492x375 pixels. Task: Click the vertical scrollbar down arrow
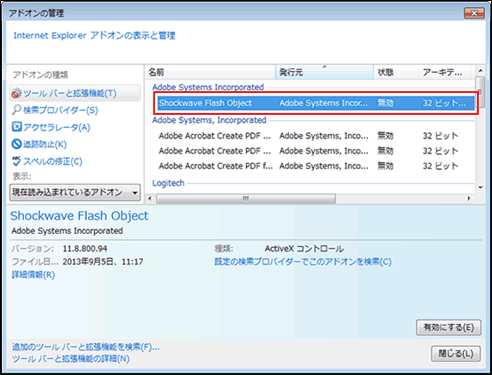[480, 188]
